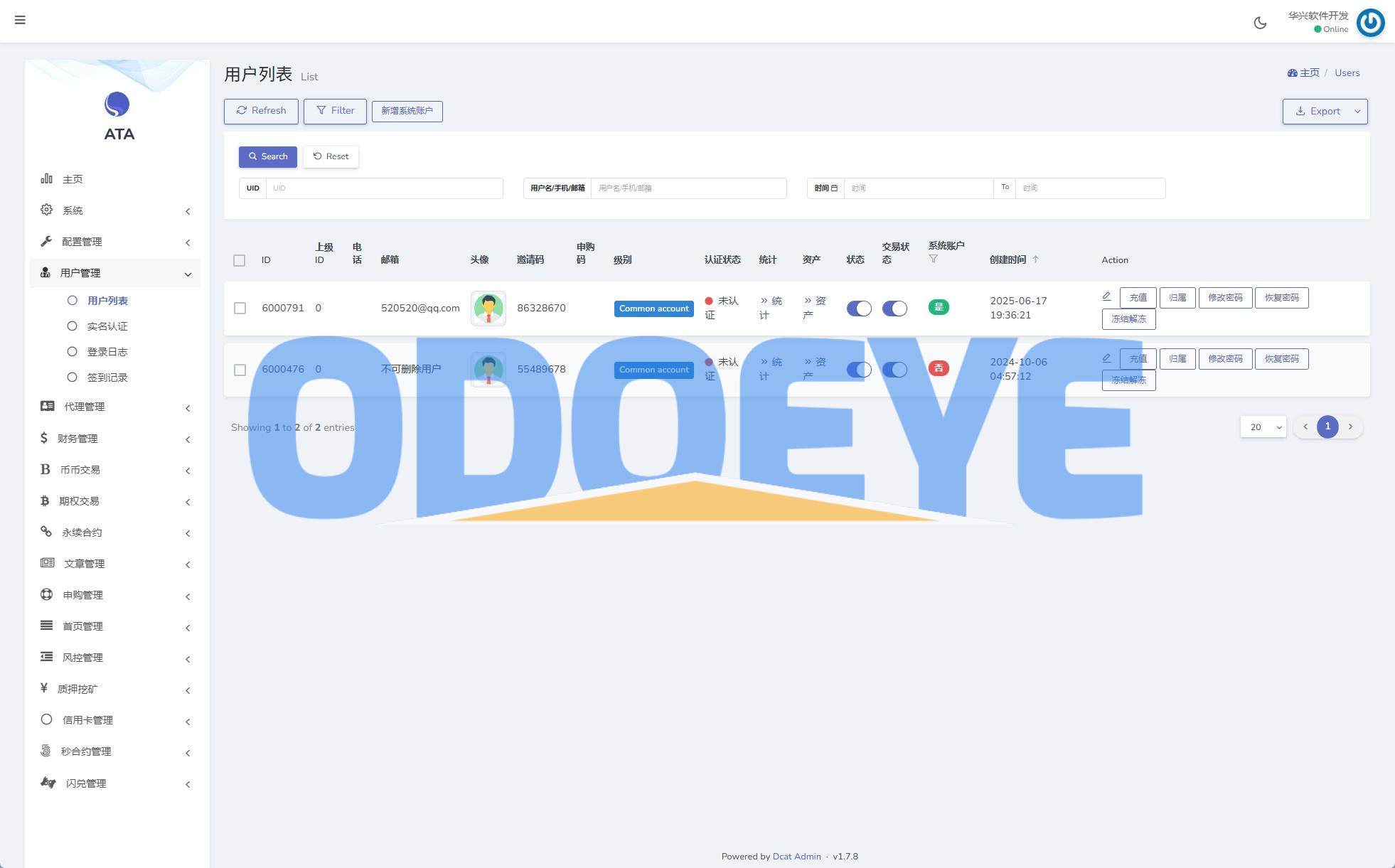Screen dimensions: 1395x868
Task: Check the select-all header checkbox
Action: tap(240, 260)
